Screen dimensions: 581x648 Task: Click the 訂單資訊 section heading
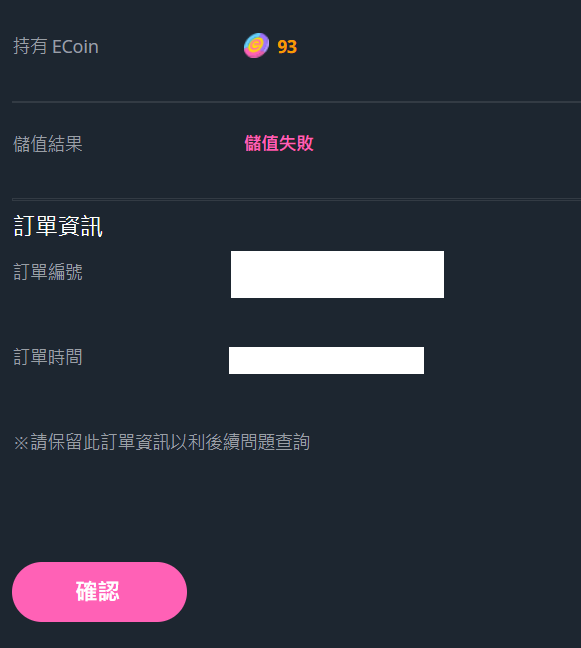point(58,226)
